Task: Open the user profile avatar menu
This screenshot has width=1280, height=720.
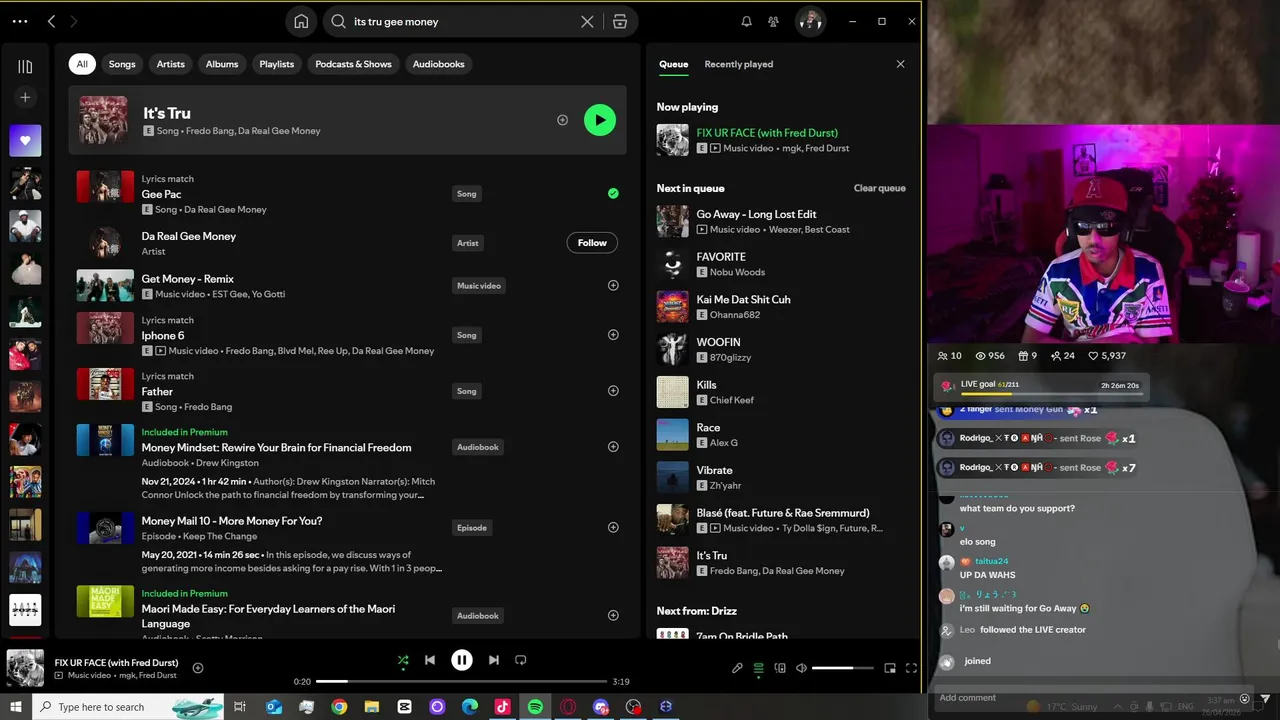Action: pos(810,21)
